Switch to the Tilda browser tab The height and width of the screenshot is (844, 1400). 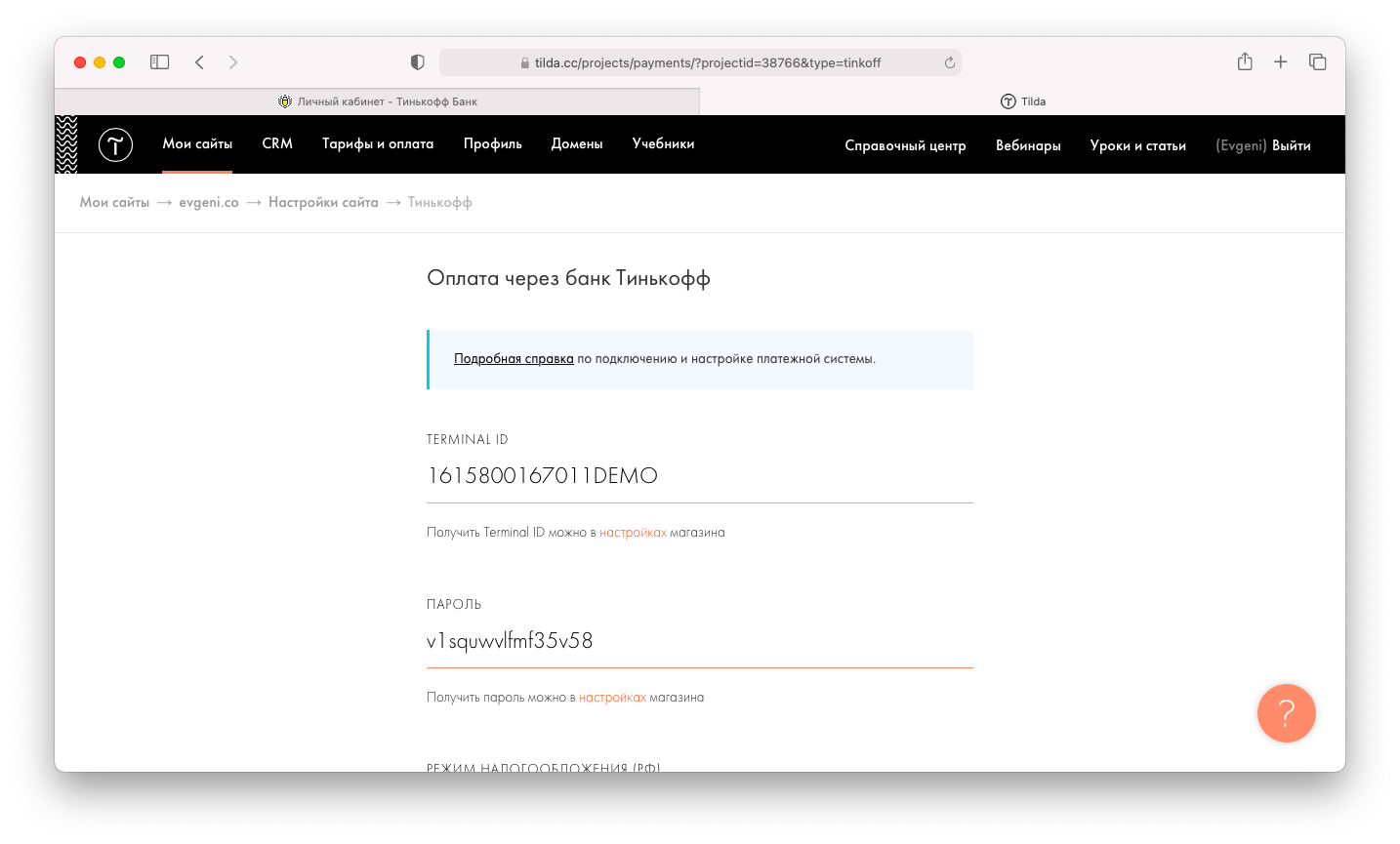(1023, 101)
